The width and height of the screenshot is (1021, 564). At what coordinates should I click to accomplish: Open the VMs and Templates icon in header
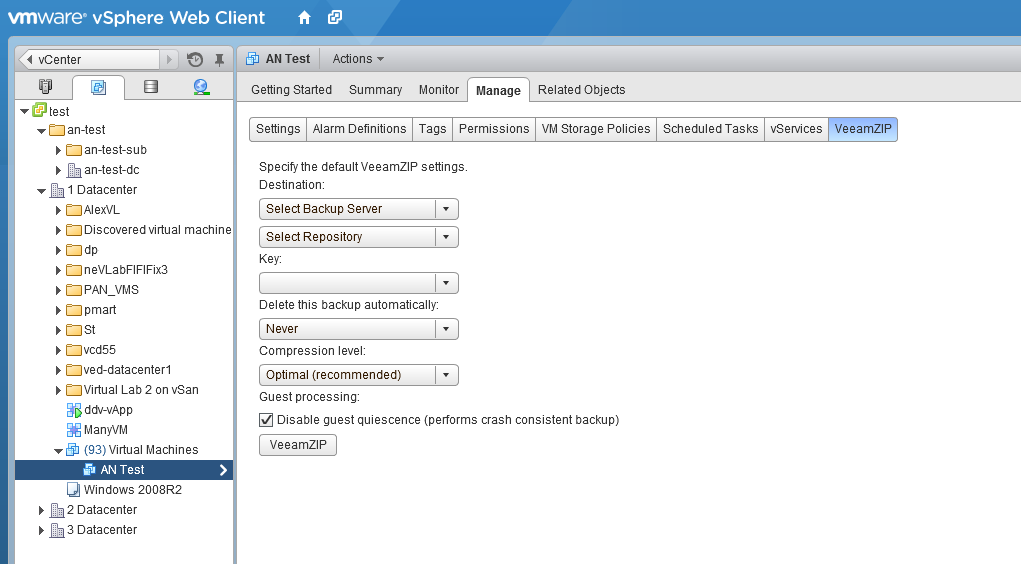pyautogui.click(x=335, y=17)
